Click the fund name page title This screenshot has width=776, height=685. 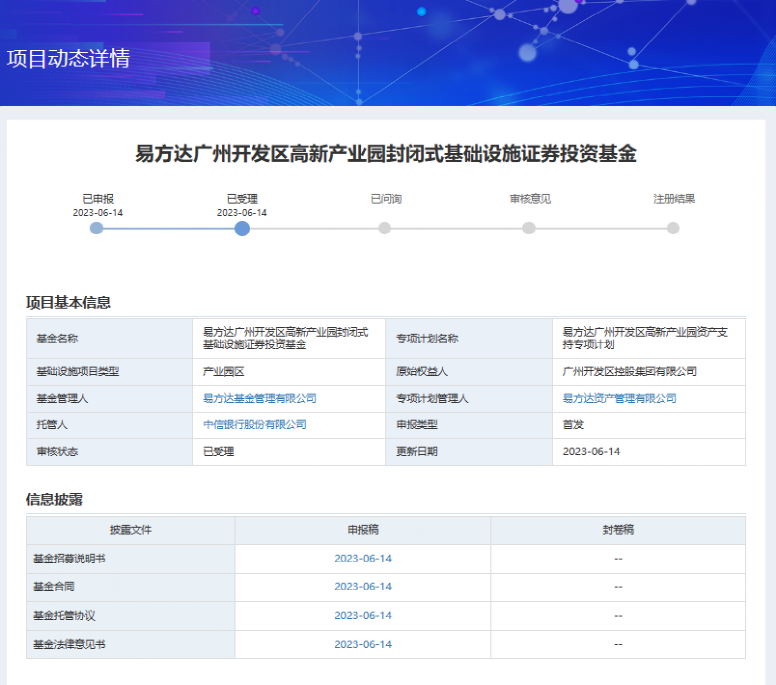point(386,153)
